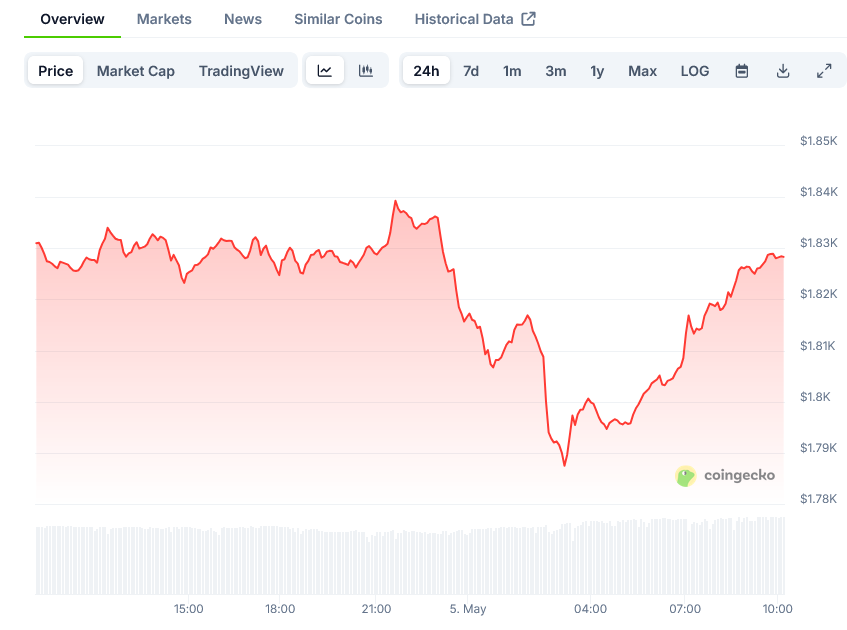Select the 7d time range
Screen dimensions: 847x630
click(471, 71)
